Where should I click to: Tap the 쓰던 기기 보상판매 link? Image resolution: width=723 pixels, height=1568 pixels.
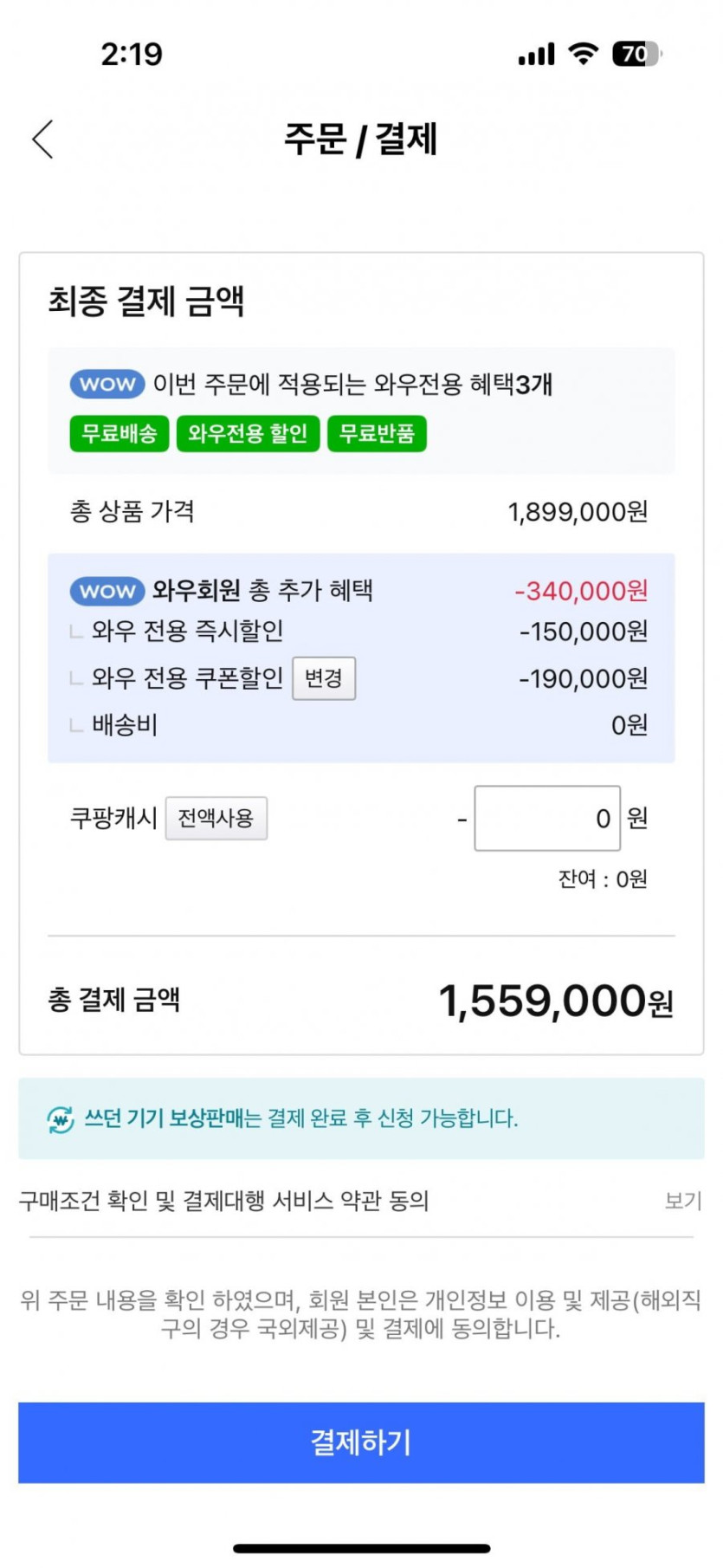tap(164, 1118)
